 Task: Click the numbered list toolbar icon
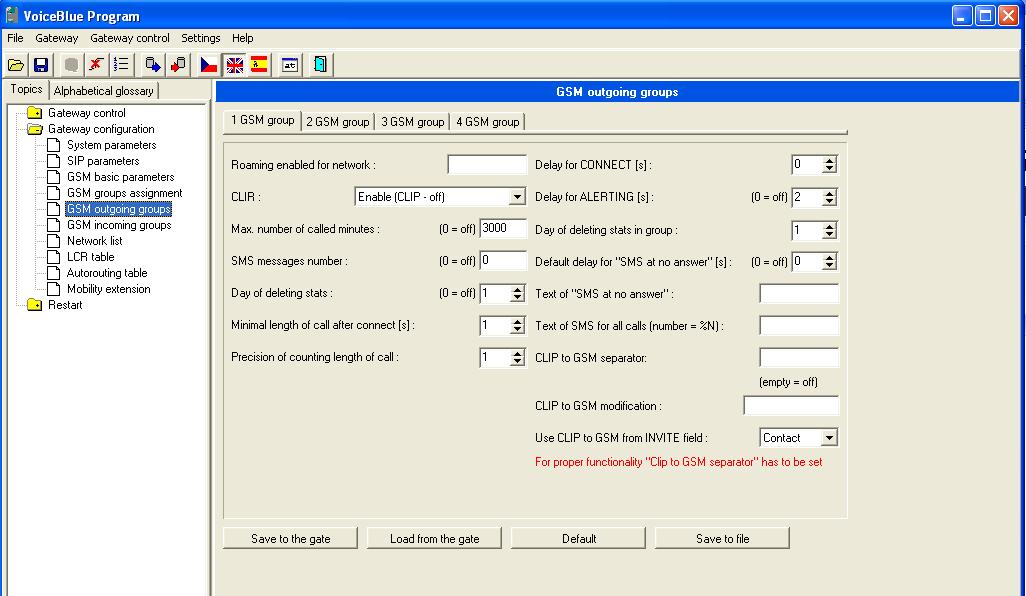[121, 65]
